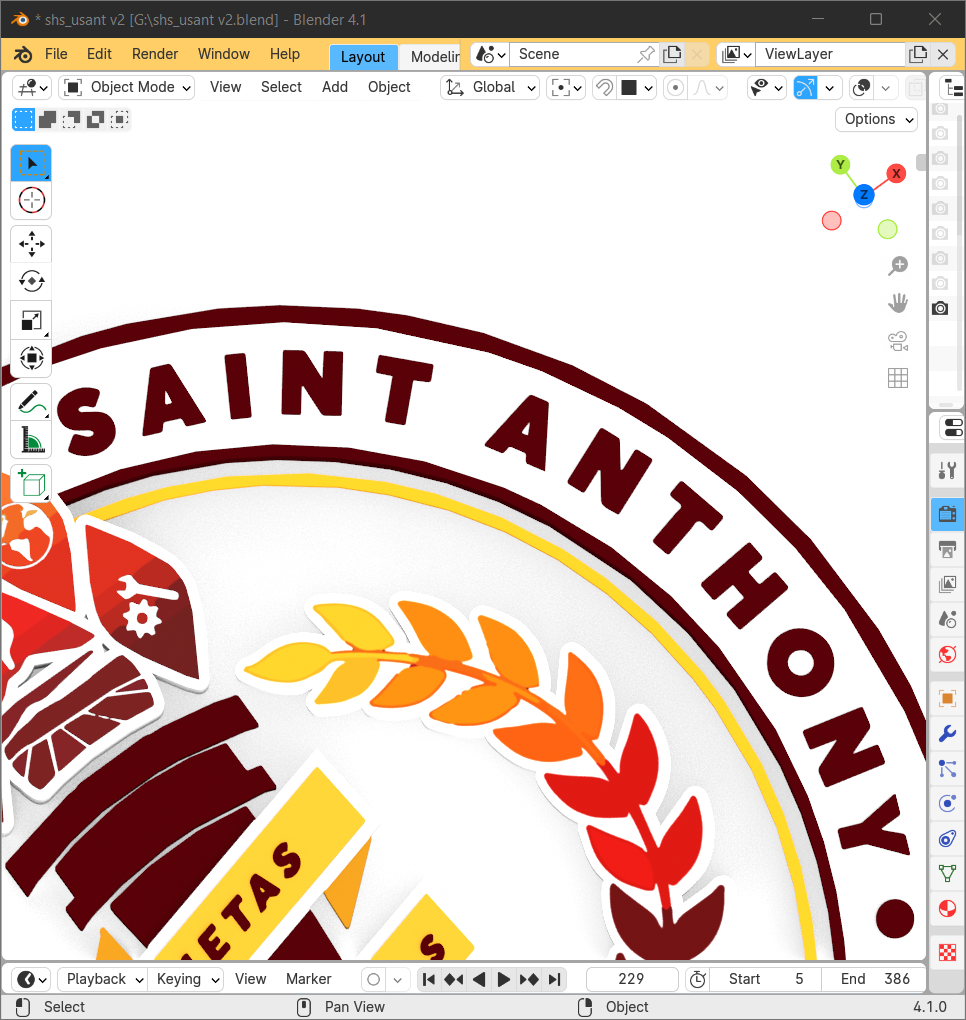Viewport: 966px width, 1020px height.
Task: Open Output properties tab
Action: pos(947,550)
